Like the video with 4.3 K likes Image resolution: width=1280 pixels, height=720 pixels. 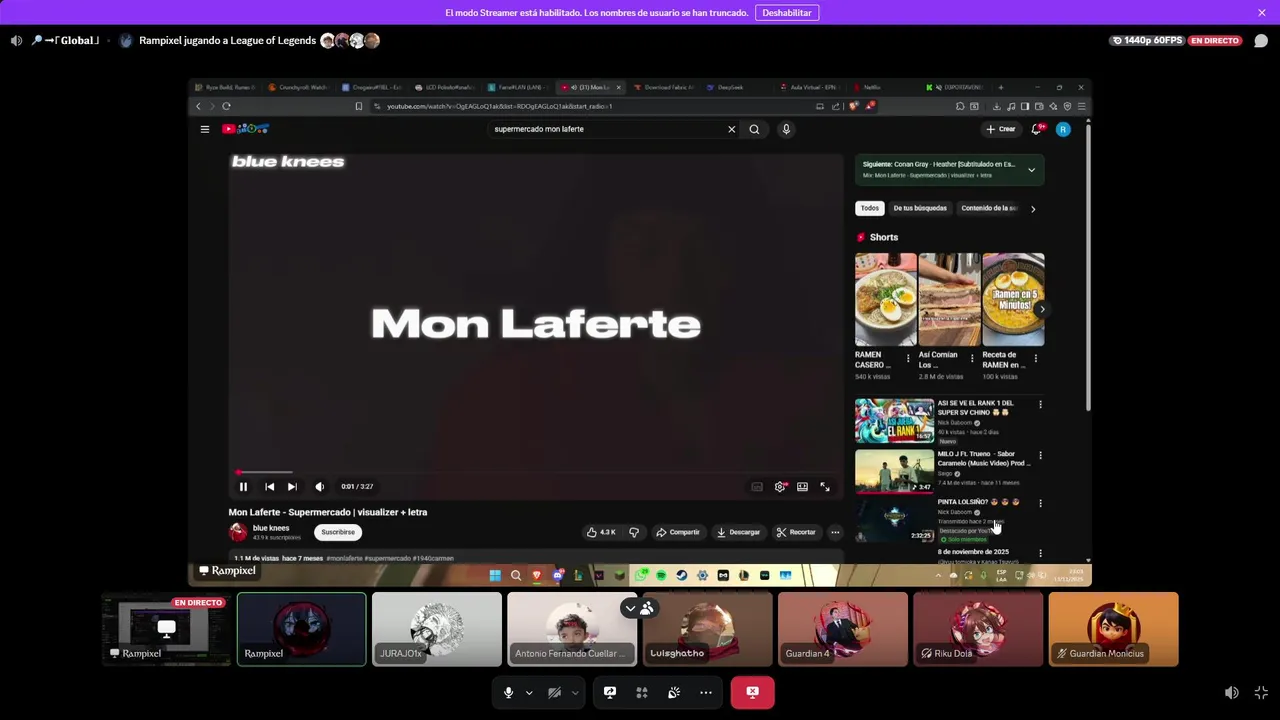602,532
